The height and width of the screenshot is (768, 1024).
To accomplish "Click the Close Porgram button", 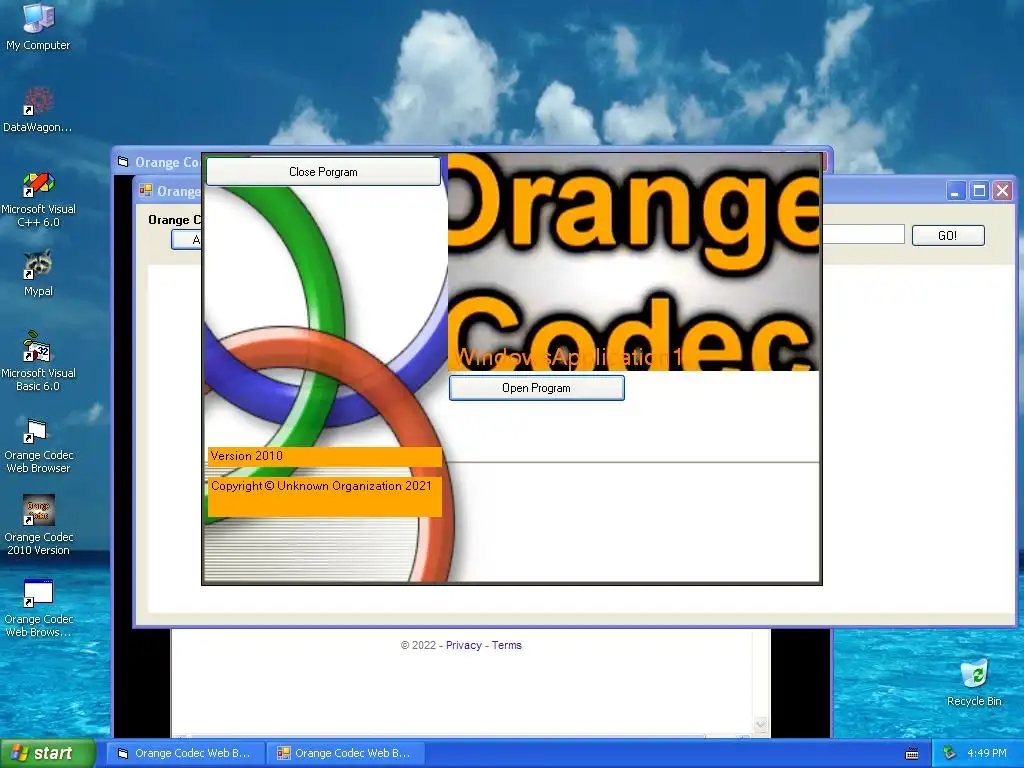I will 323,172.
